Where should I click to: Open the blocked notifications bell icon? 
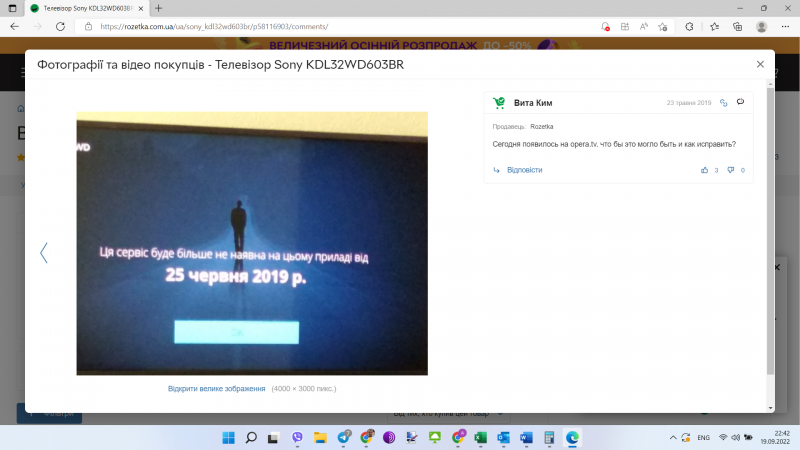pyautogui.click(x=605, y=27)
